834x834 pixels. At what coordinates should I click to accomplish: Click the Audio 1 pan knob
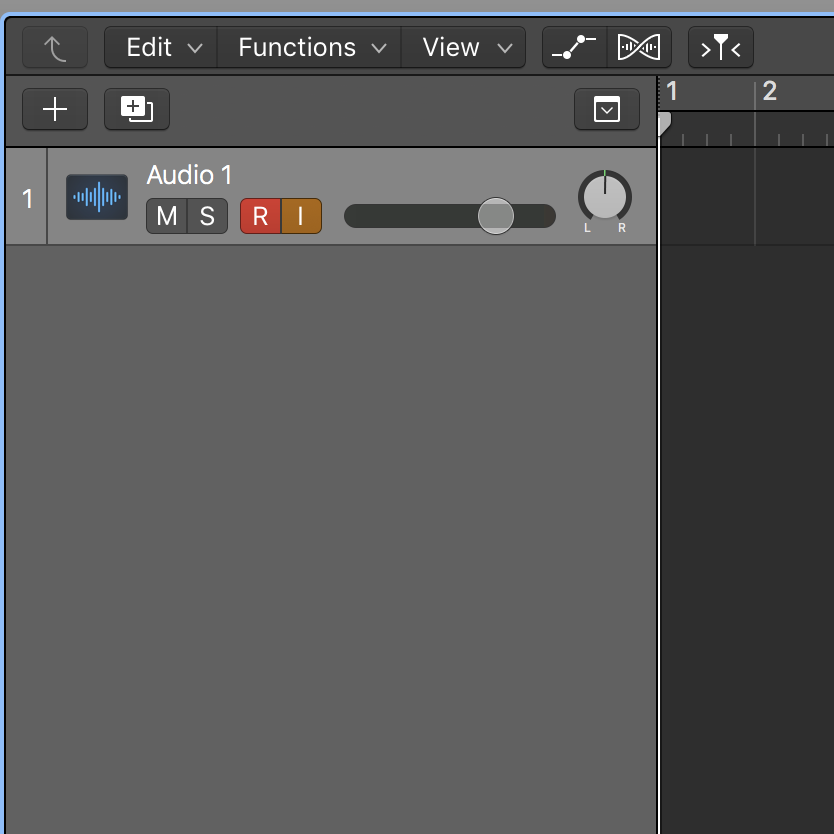point(605,196)
